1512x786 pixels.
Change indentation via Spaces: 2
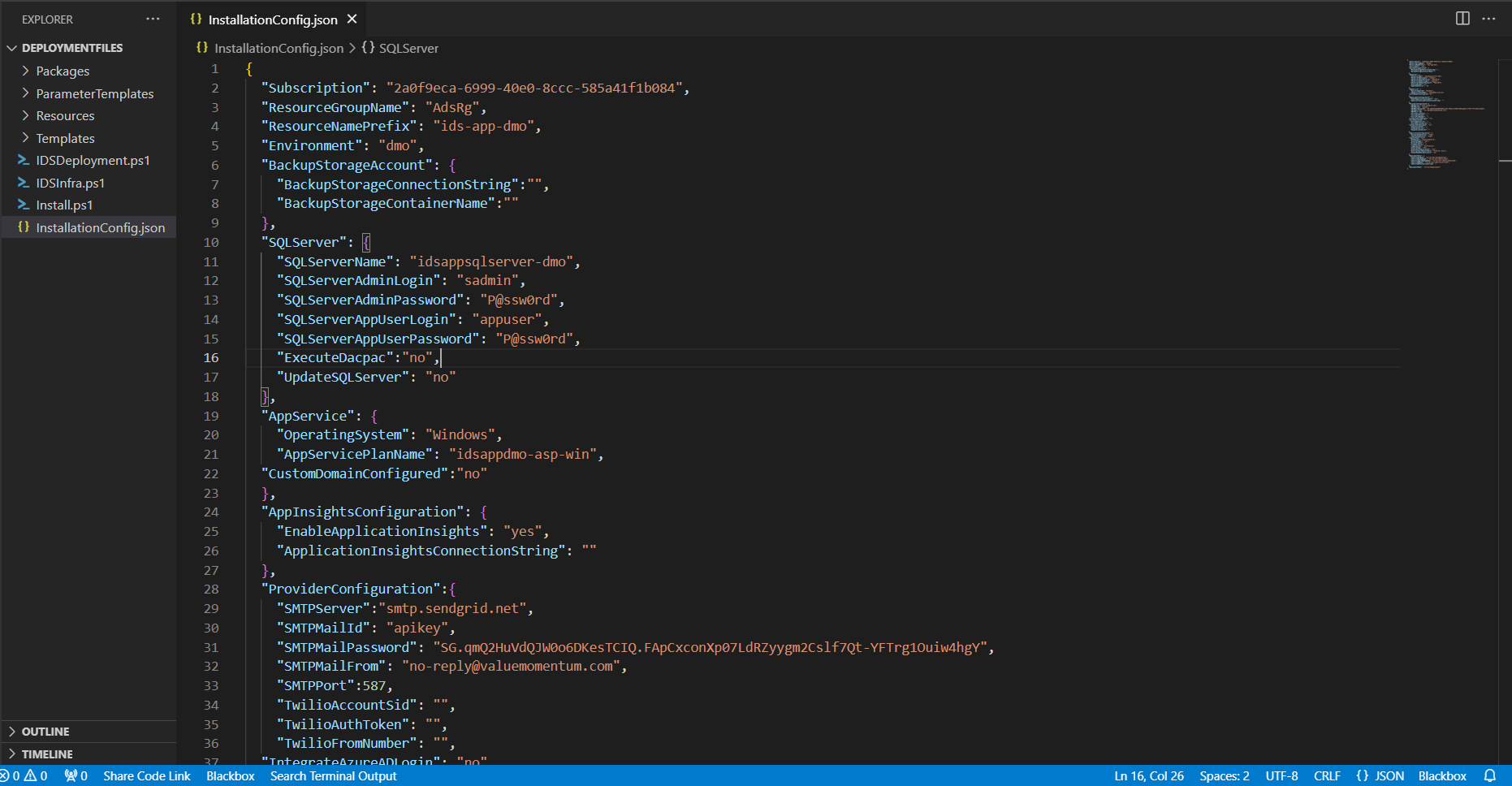pyautogui.click(x=1225, y=776)
